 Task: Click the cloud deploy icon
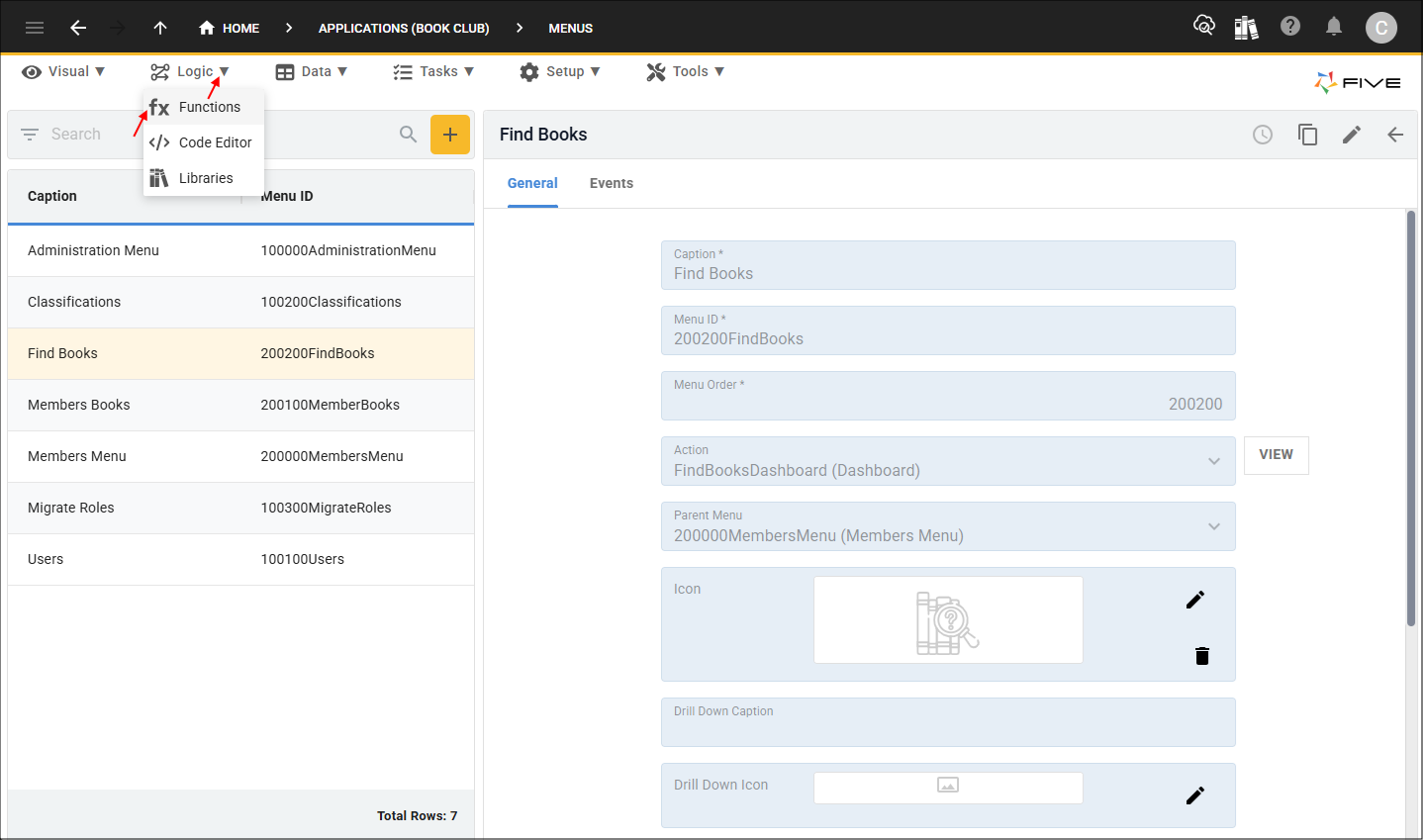pyautogui.click(x=1204, y=26)
